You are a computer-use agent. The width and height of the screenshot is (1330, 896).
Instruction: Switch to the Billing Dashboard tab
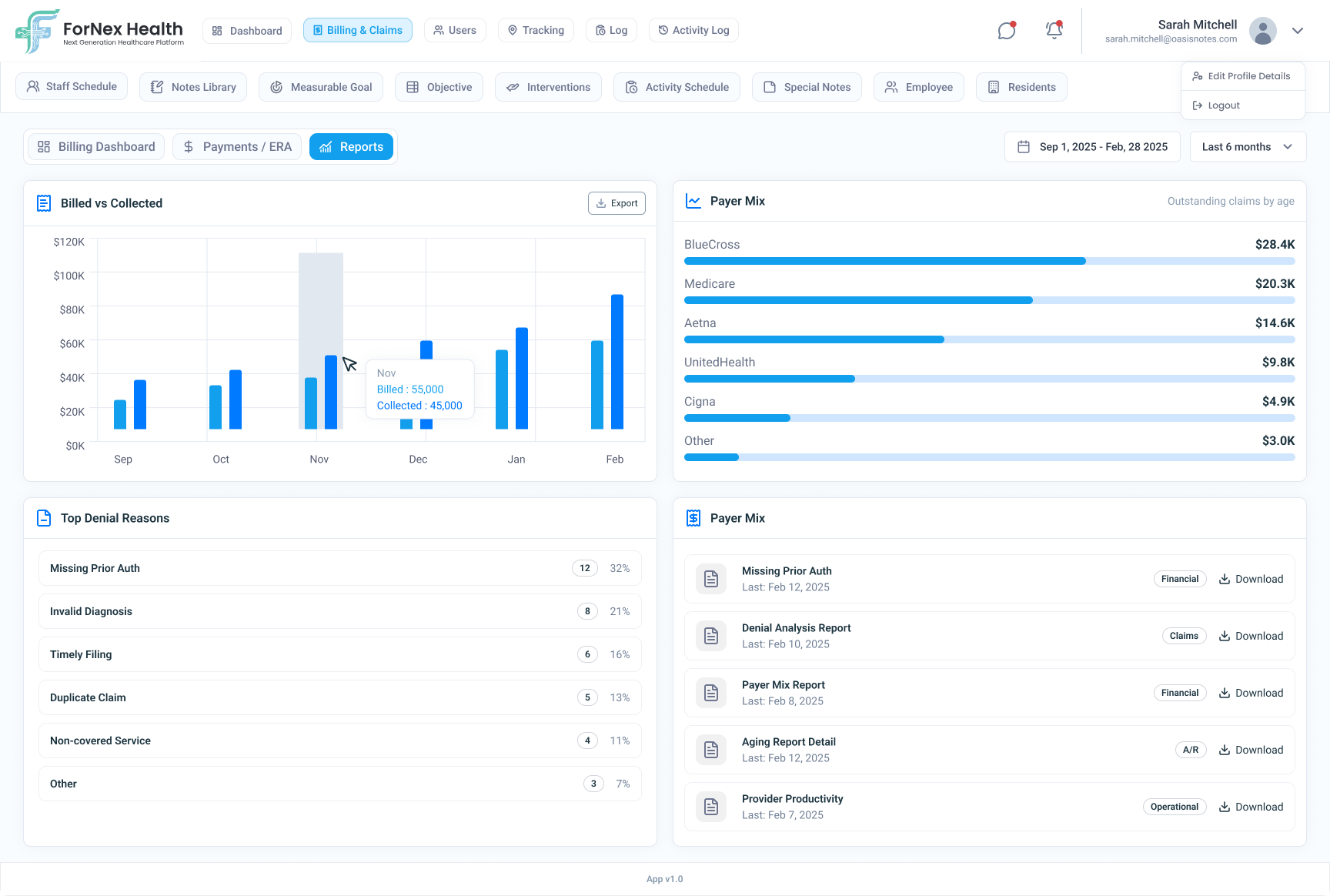tap(96, 147)
